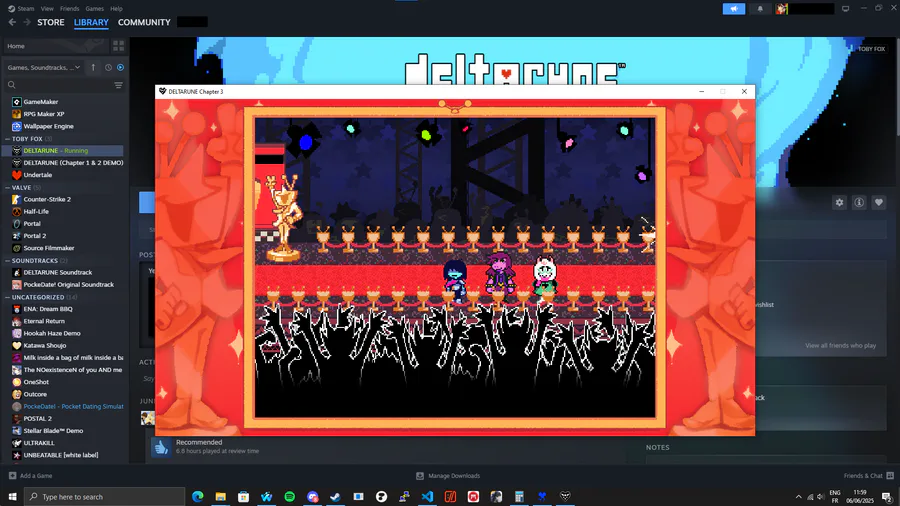The height and width of the screenshot is (506, 900).
Task: Toggle ready-to-play filter icon
Action: click(120, 67)
